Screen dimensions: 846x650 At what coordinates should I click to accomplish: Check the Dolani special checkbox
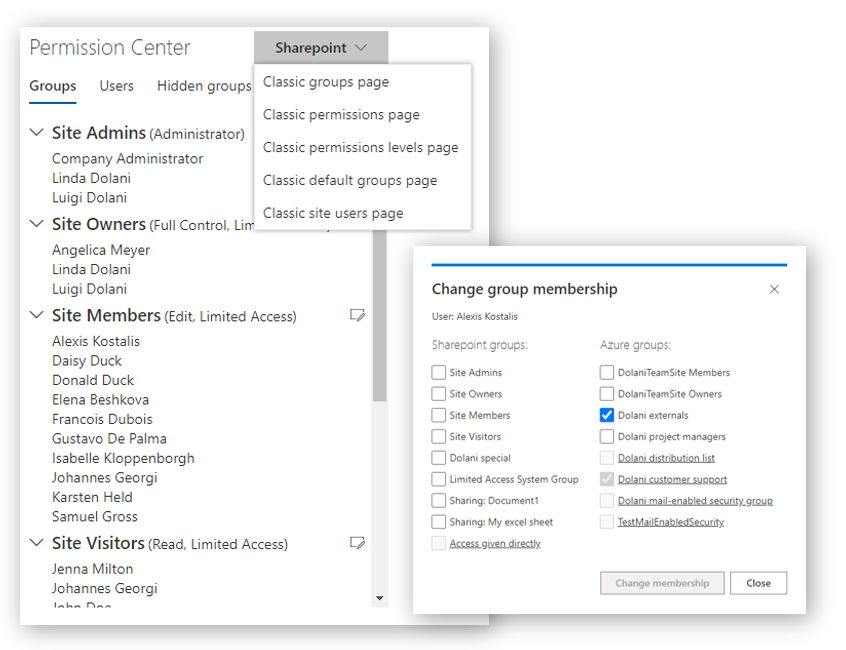click(439, 458)
